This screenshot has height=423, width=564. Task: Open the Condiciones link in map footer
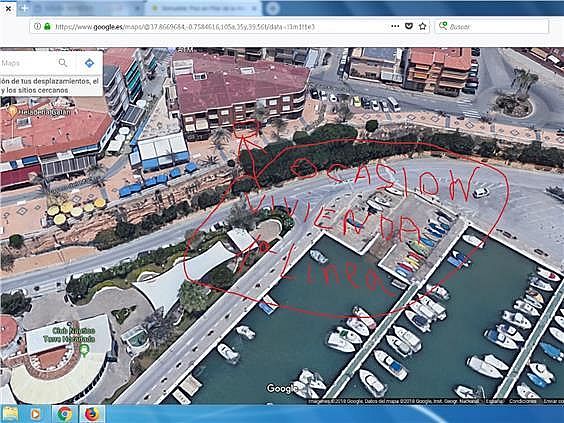tap(523, 401)
